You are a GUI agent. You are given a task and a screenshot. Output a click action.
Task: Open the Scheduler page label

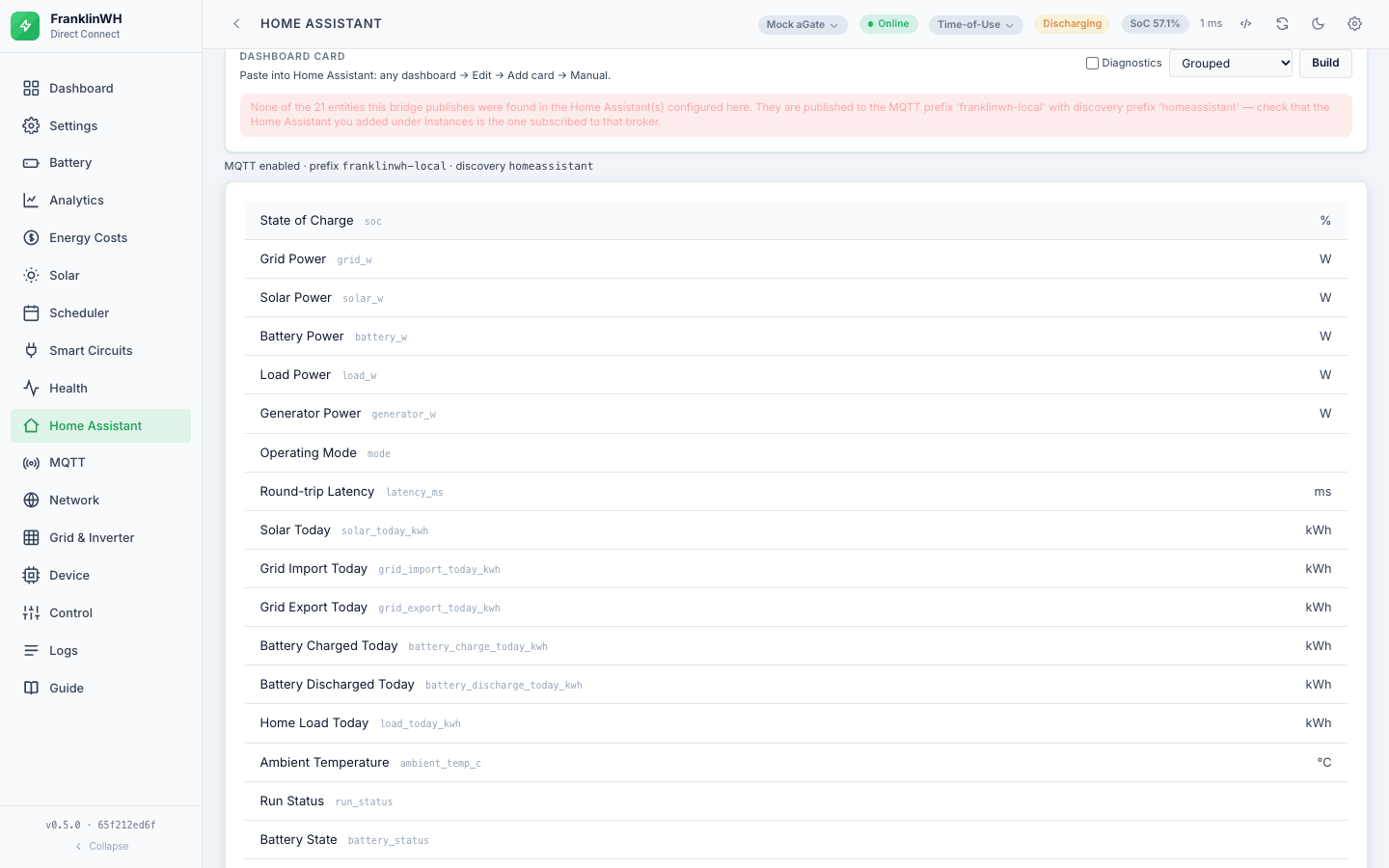coord(79,313)
